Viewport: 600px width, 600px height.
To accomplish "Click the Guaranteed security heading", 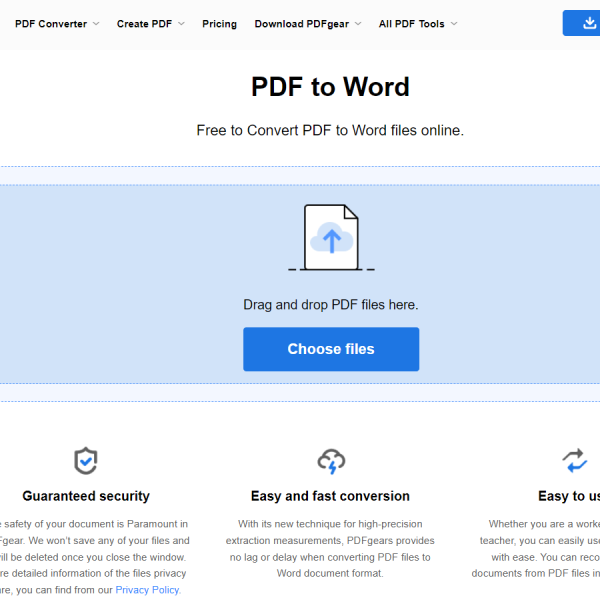I will point(86,496).
